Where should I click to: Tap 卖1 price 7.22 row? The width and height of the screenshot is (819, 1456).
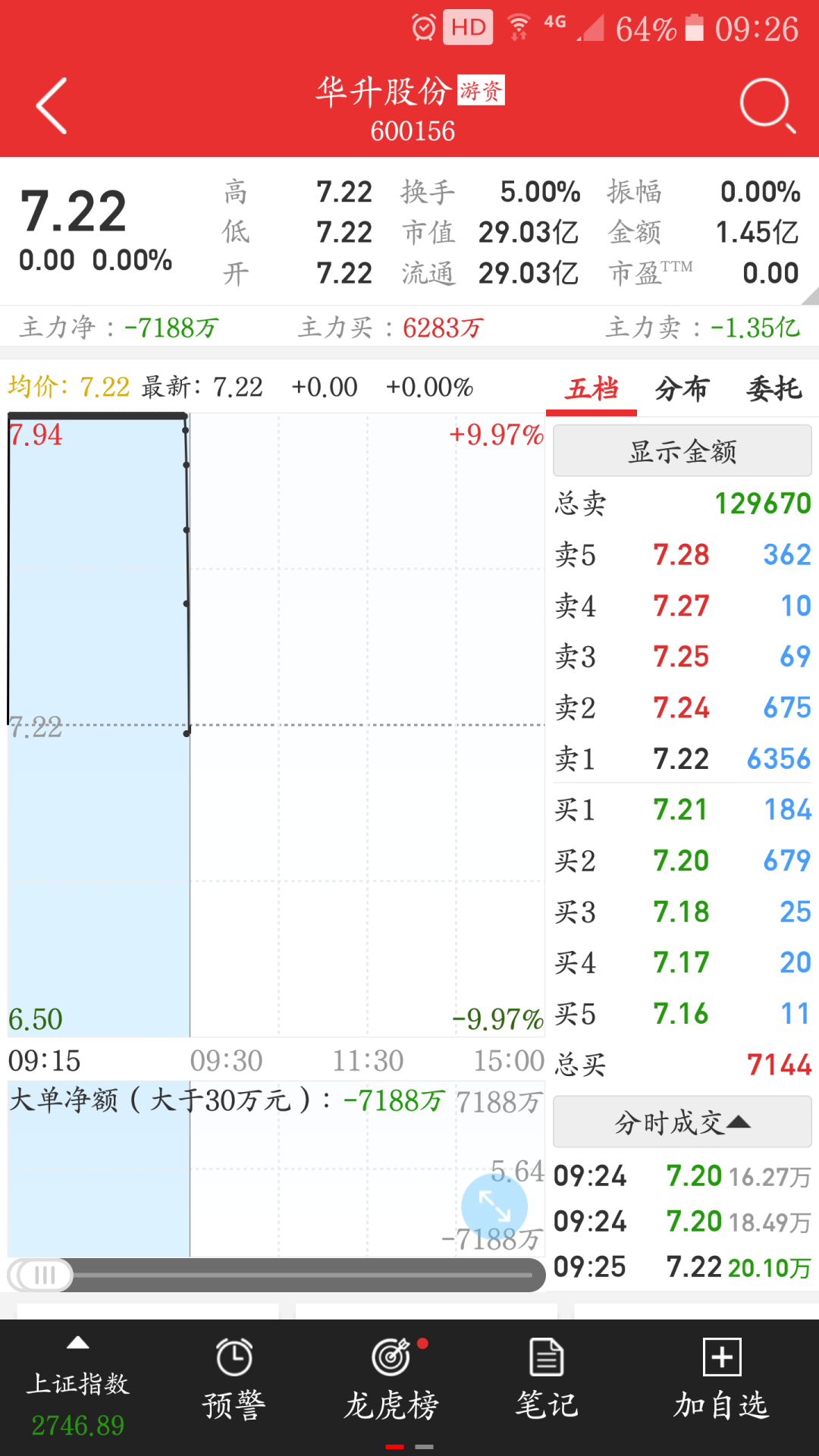point(682,759)
